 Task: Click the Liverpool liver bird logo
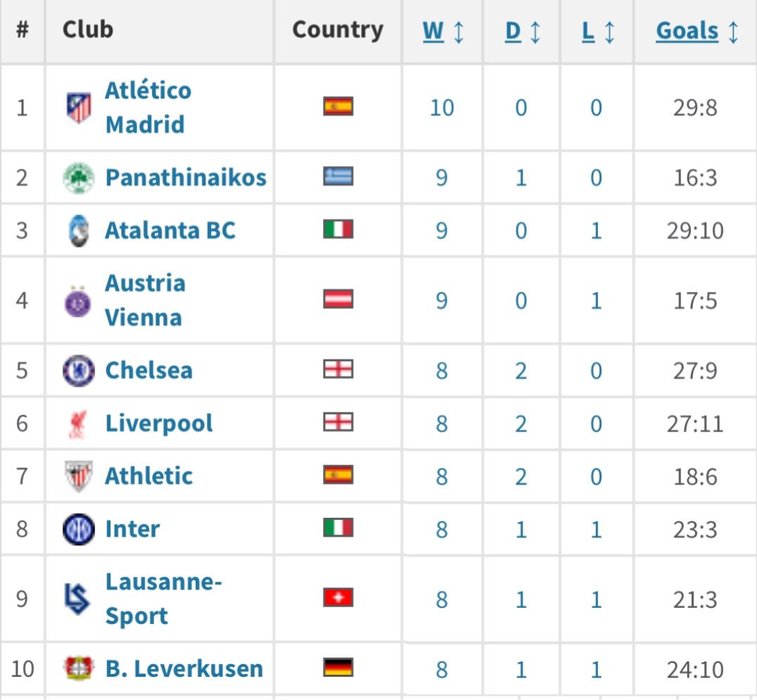click(x=78, y=424)
